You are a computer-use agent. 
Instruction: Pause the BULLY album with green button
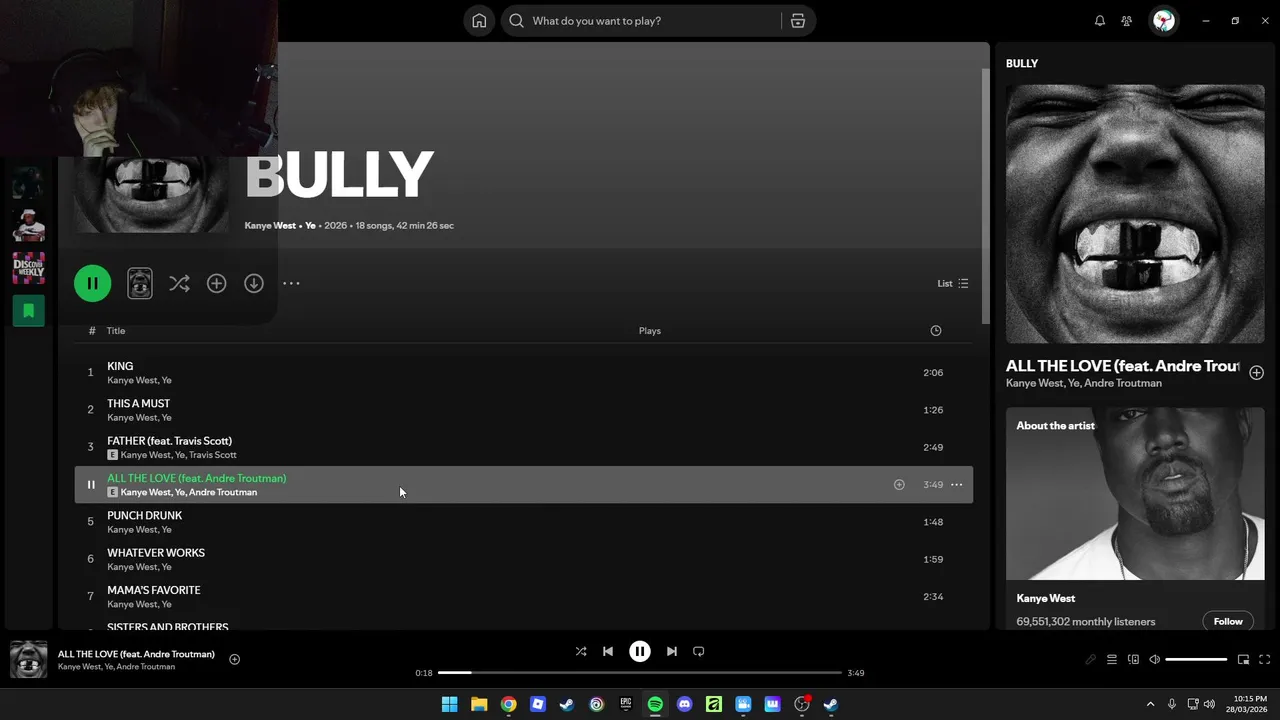pyautogui.click(x=92, y=283)
